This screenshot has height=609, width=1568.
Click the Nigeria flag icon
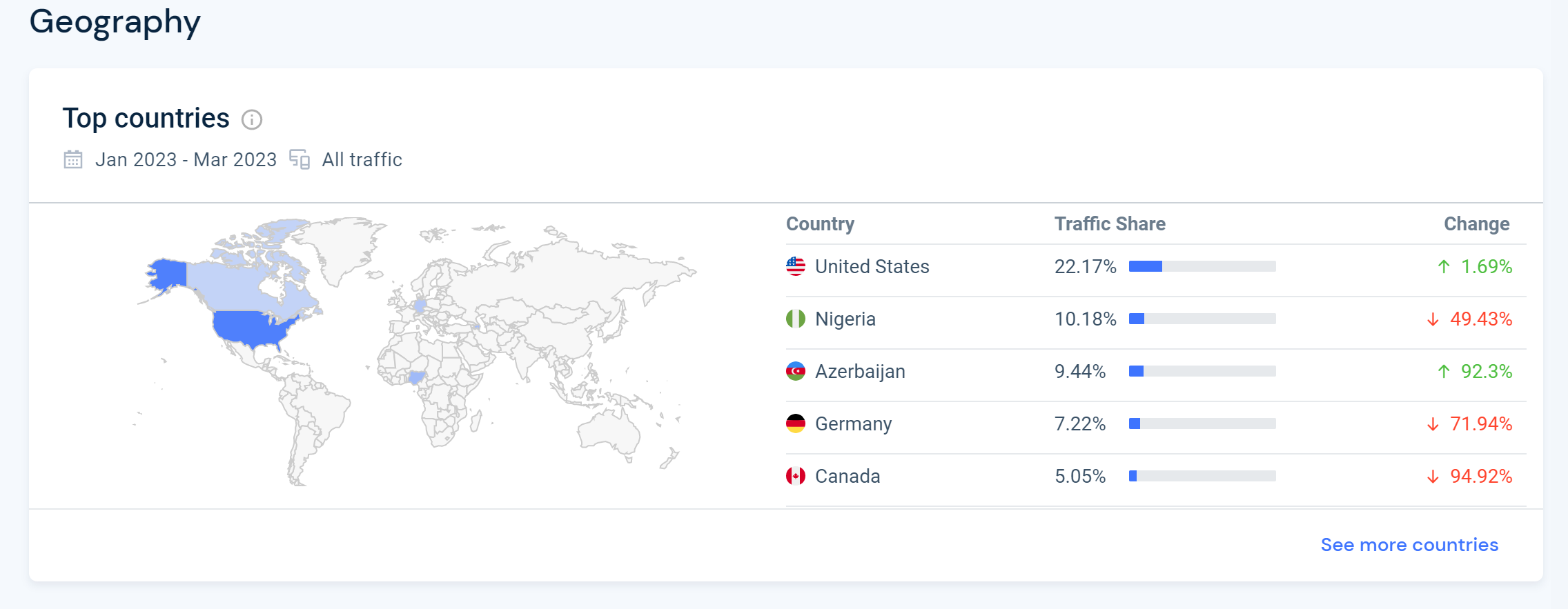click(796, 319)
